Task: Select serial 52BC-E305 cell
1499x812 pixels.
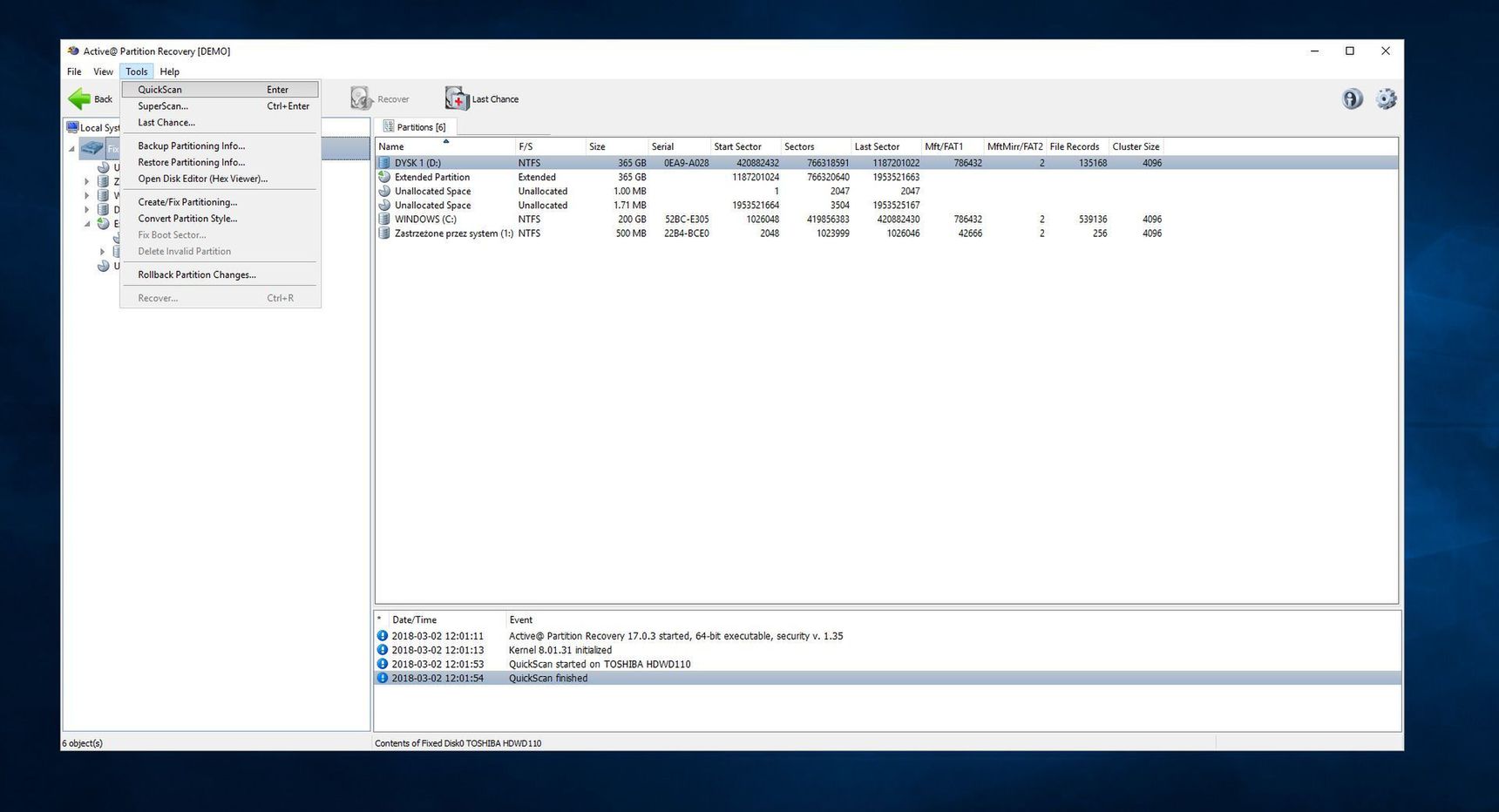Action: [686, 219]
